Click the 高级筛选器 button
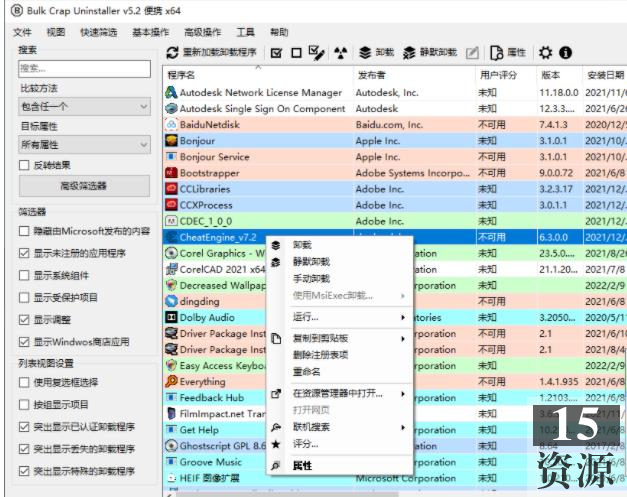 [84, 186]
